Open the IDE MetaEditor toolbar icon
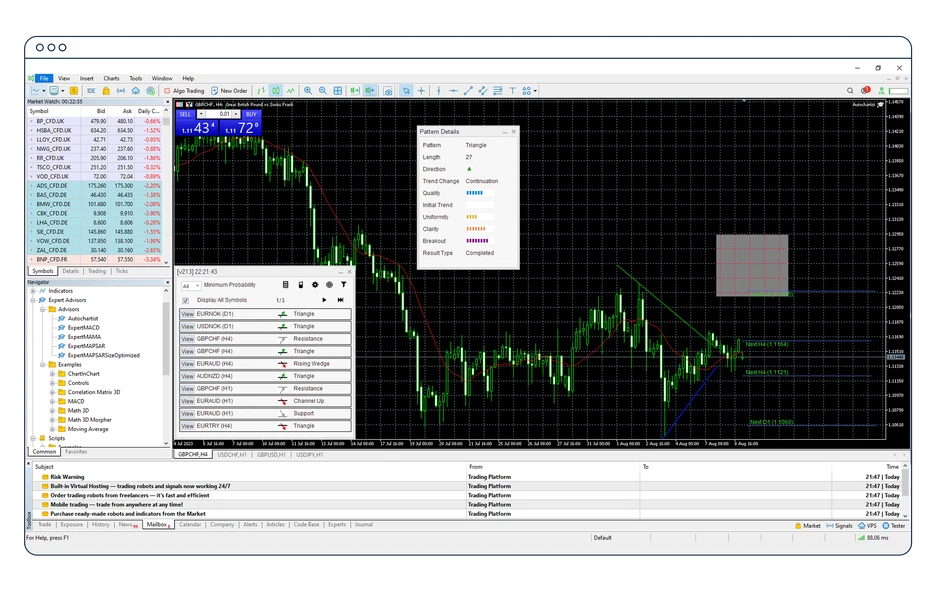This screenshot has height=591, width=936. (x=91, y=91)
